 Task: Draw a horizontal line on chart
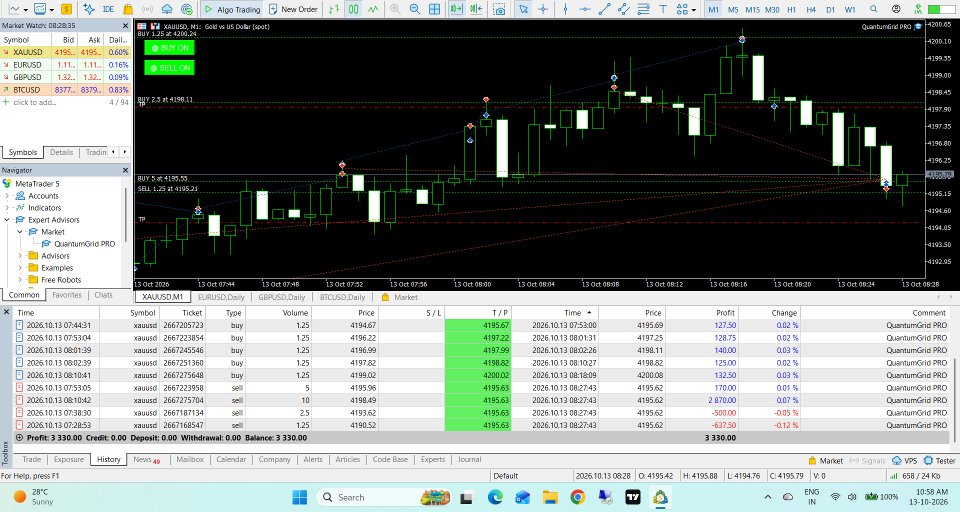[585, 9]
